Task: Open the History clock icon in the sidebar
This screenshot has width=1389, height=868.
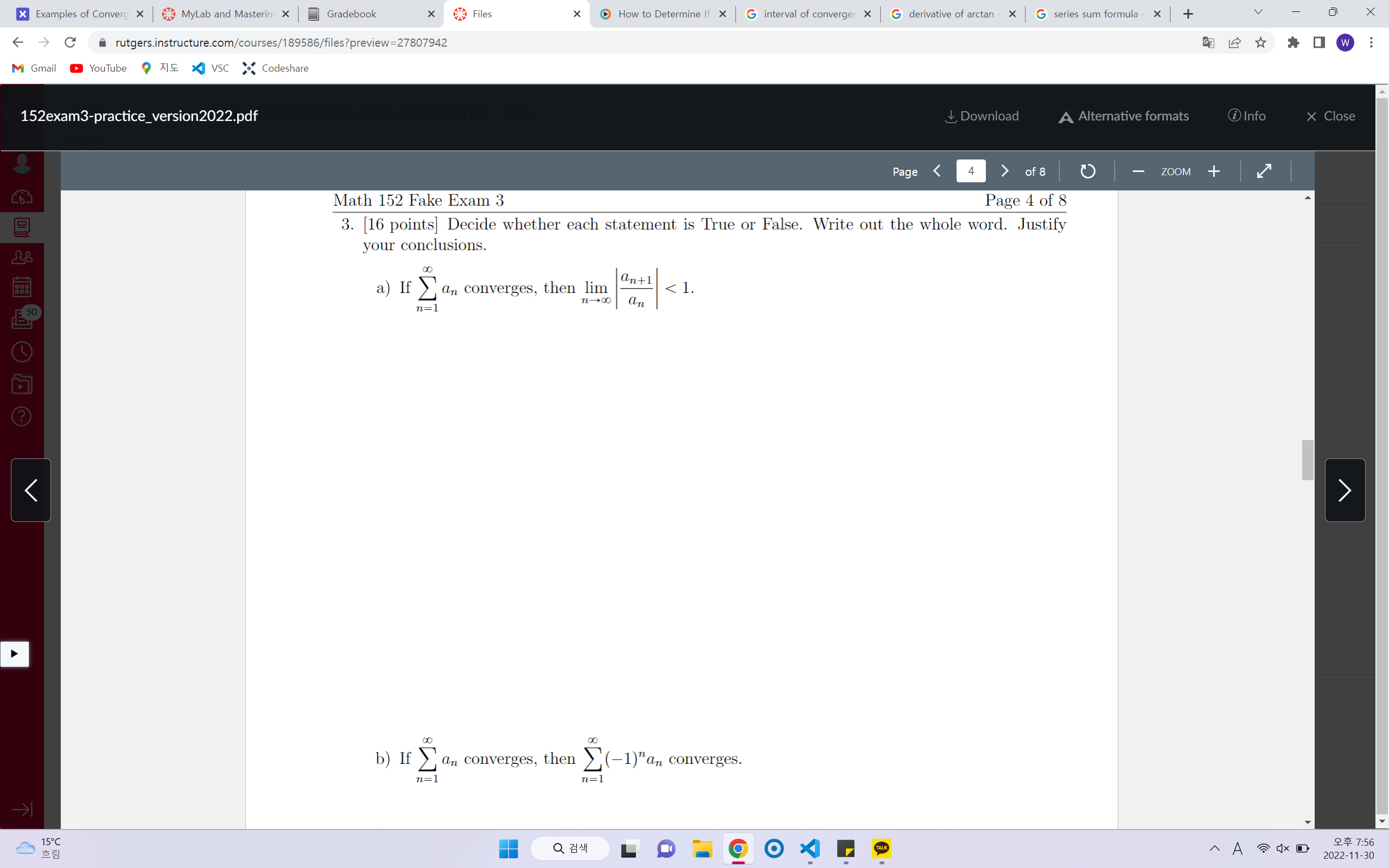Action: click(x=21, y=352)
